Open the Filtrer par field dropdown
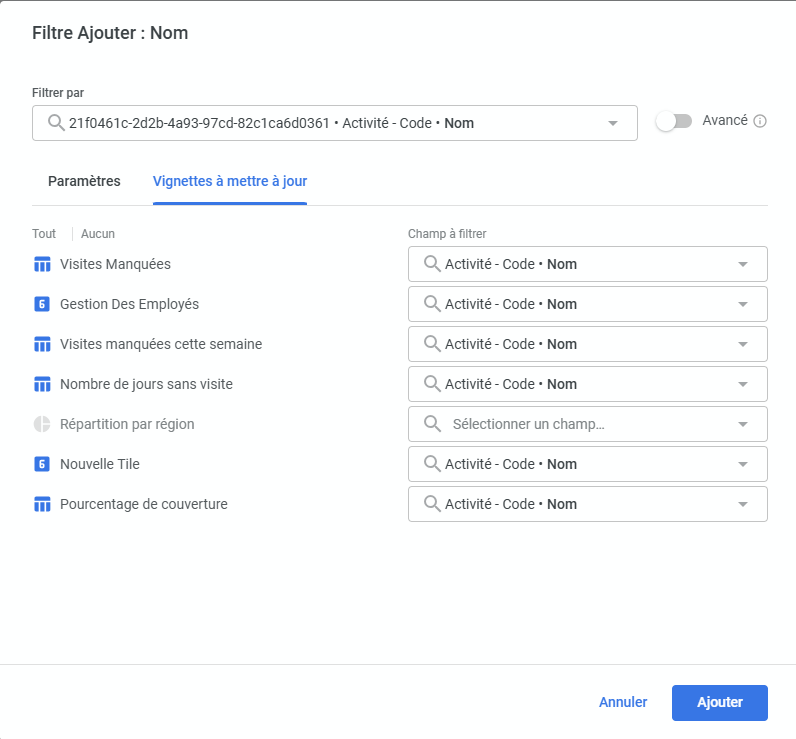 click(x=612, y=124)
